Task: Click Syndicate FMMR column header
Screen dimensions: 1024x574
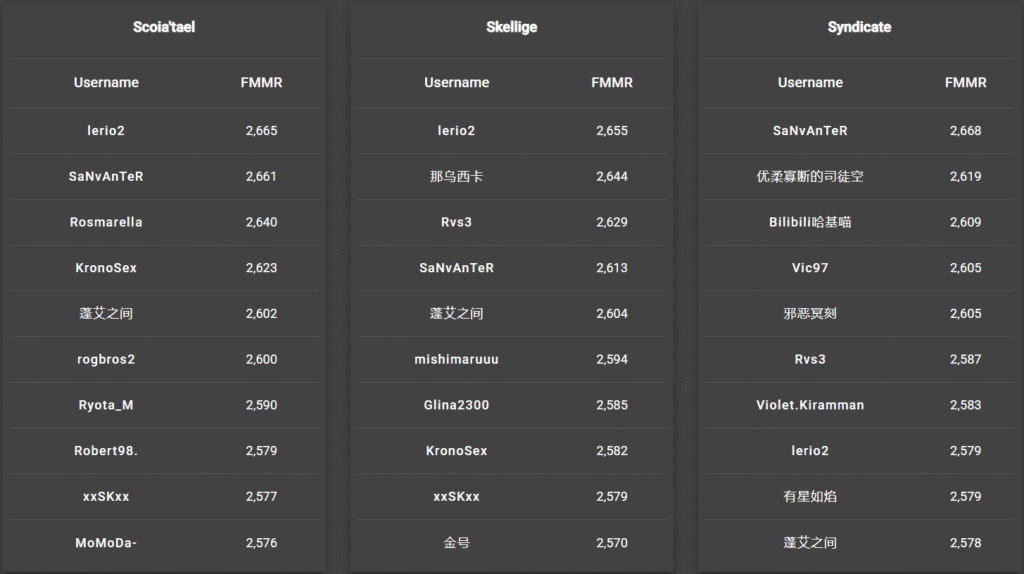Action: tap(965, 83)
